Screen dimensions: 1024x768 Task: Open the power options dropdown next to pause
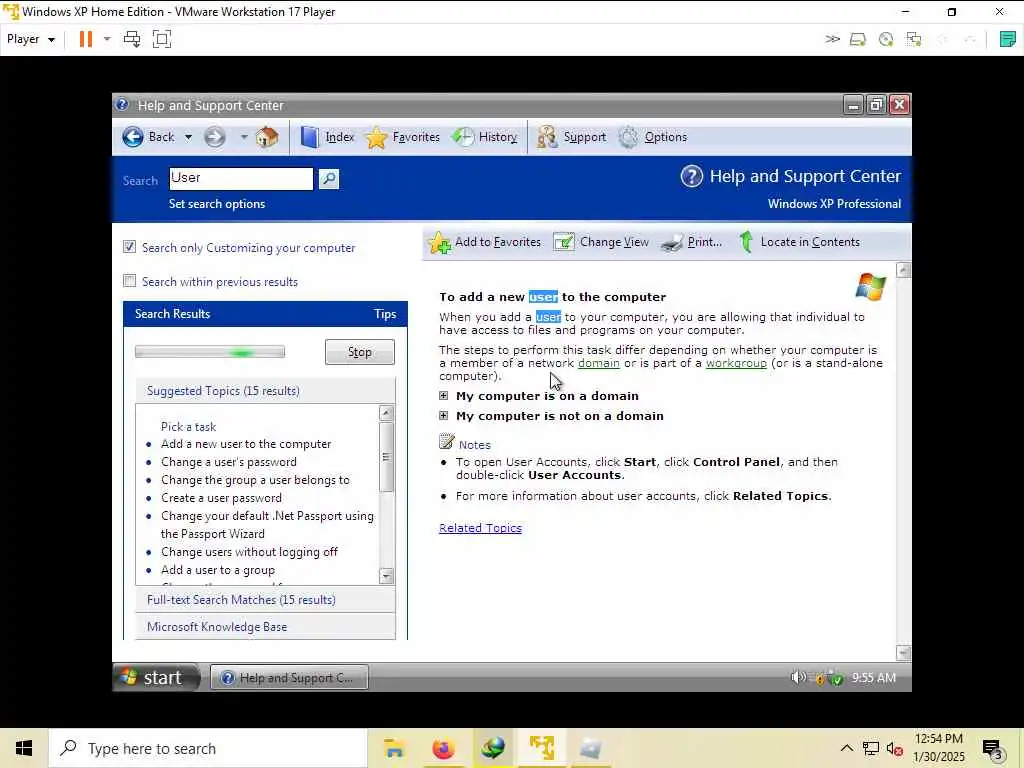[107, 39]
